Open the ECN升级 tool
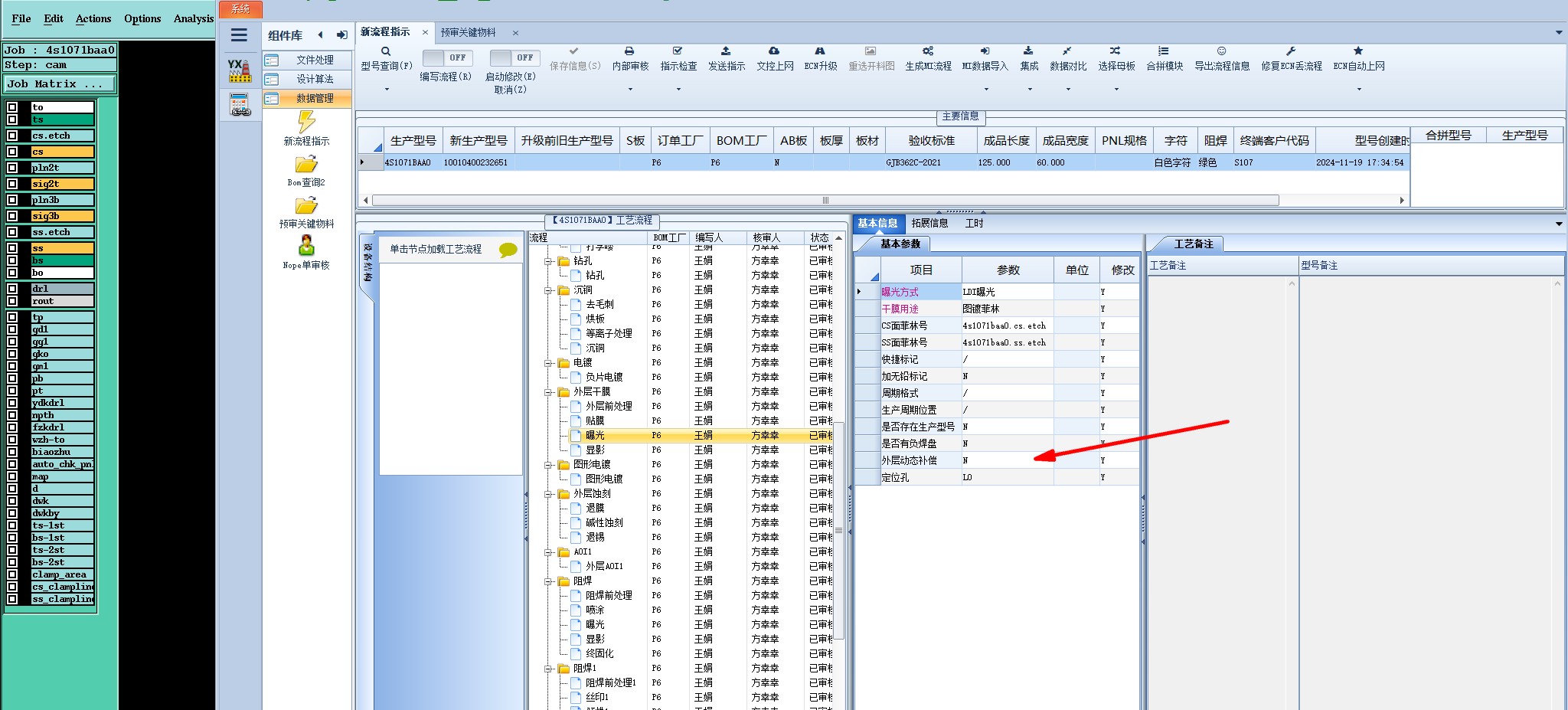The width and height of the screenshot is (1568, 710). pos(820,51)
